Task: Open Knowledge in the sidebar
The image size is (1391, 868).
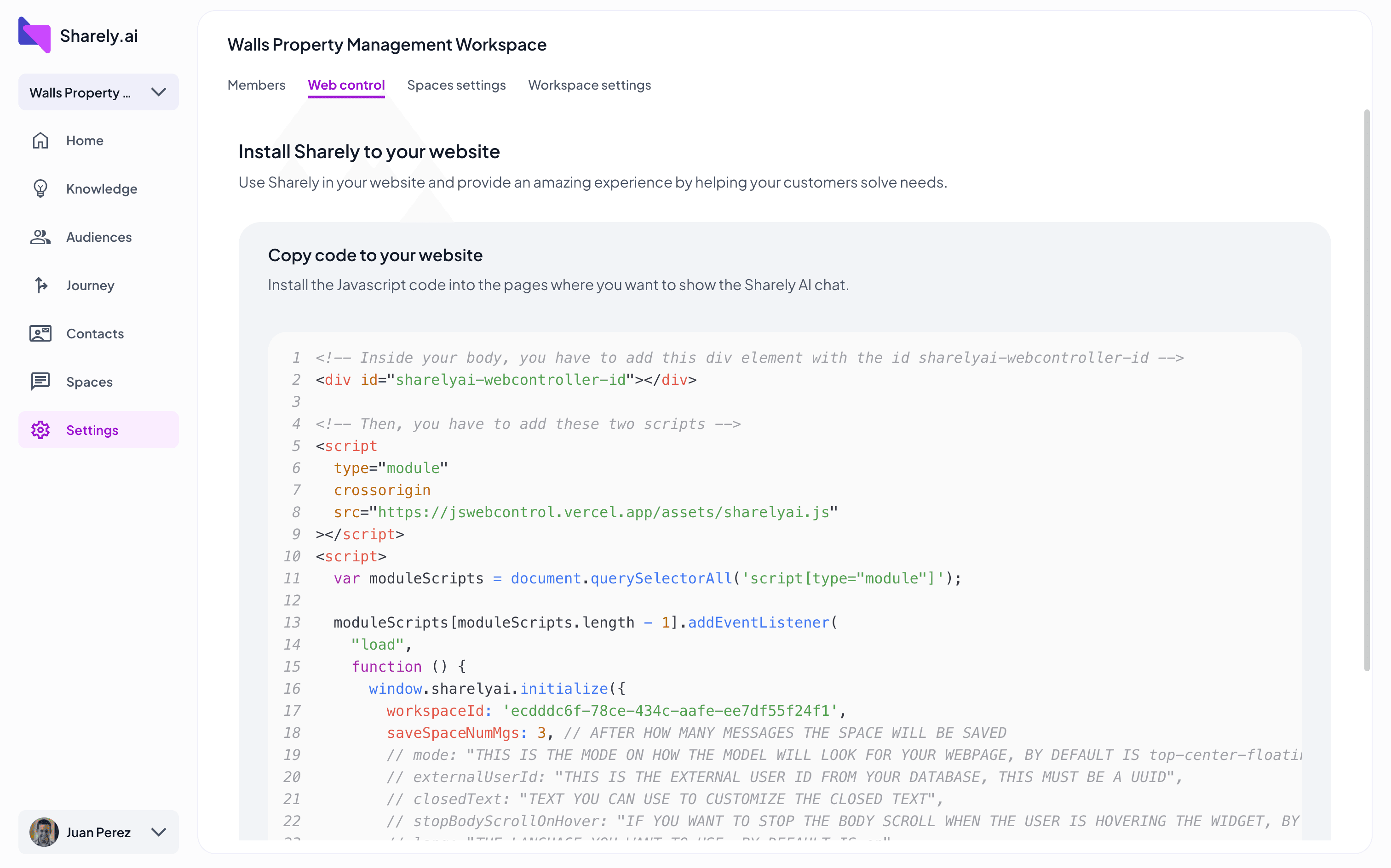Action: coord(99,189)
